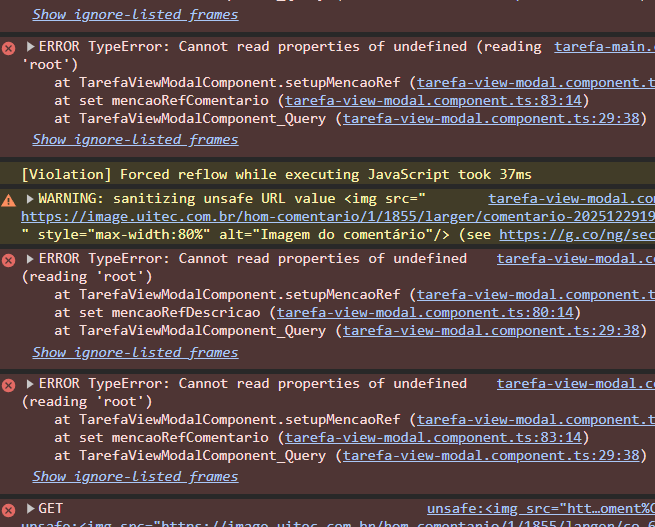Expand the GET request error entry
Viewport: 655px width, 527px height.
click(x=30, y=509)
